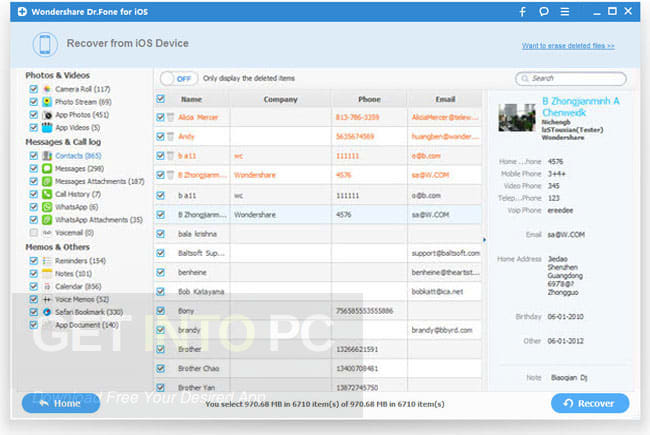Open the hamburger menu icon in title bar
Image resolution: width=650 pixels, height=435 pixels.
point(565,12)
